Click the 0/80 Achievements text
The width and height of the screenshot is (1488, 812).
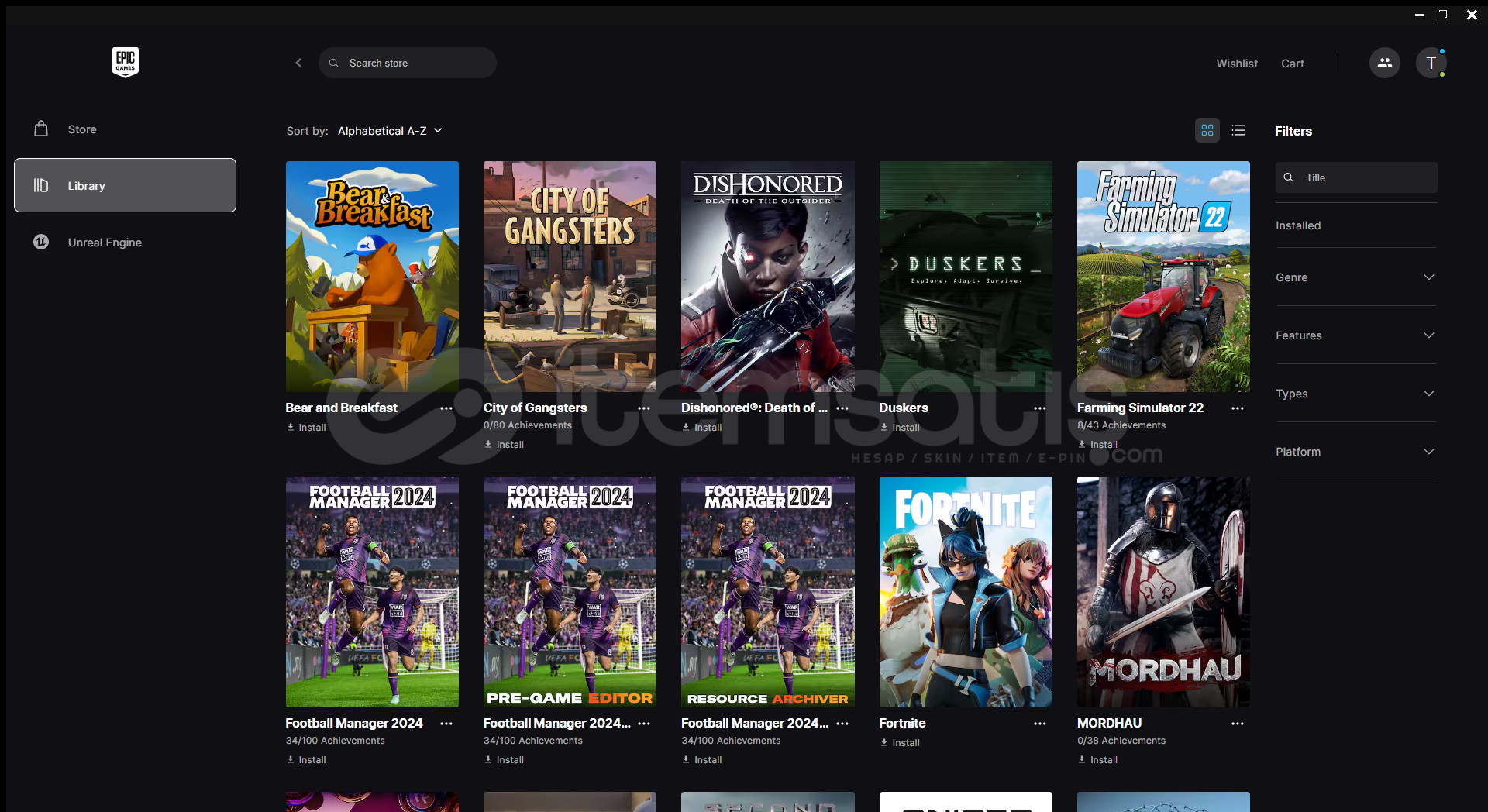pos(527,425)
